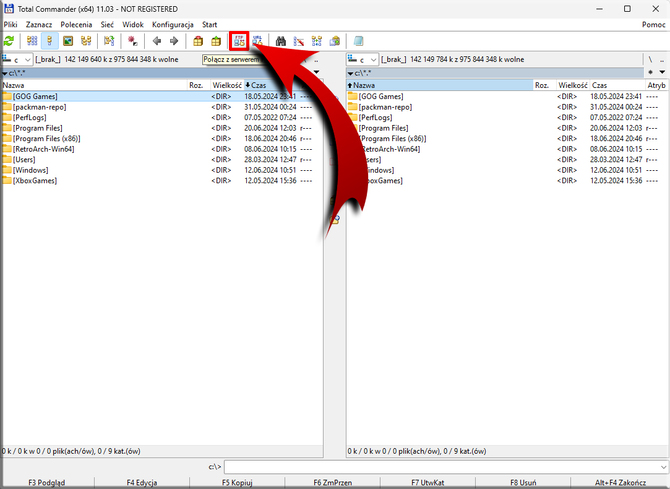Viewport: 670px width, 489px height.
Task: Open the Notepad toolbar icon
Action: (359, 41)
